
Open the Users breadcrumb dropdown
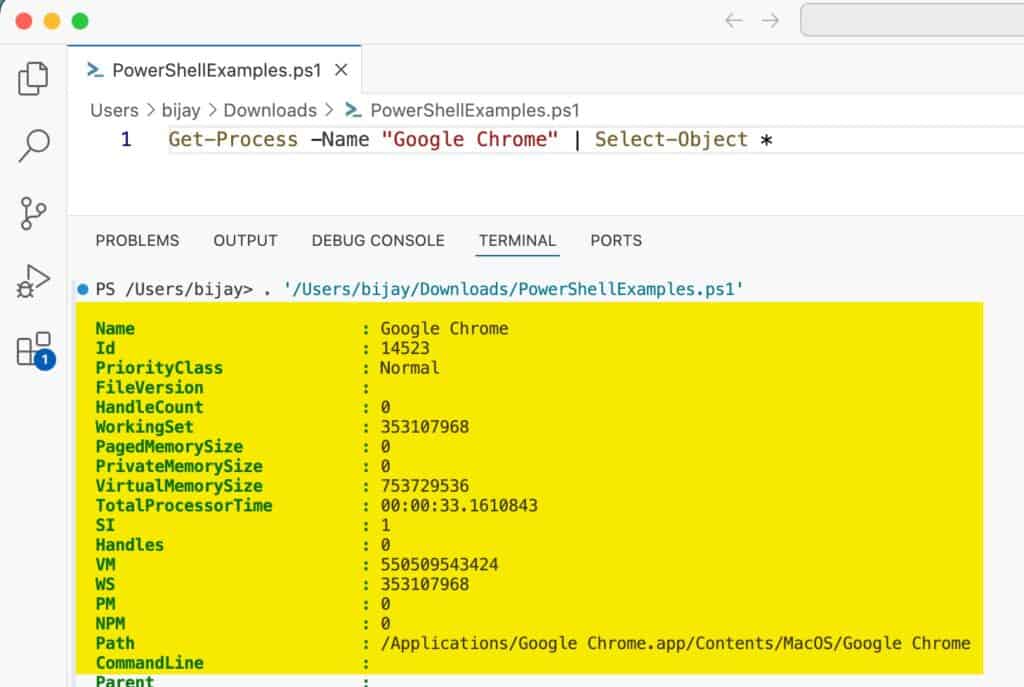pos(114,110)
